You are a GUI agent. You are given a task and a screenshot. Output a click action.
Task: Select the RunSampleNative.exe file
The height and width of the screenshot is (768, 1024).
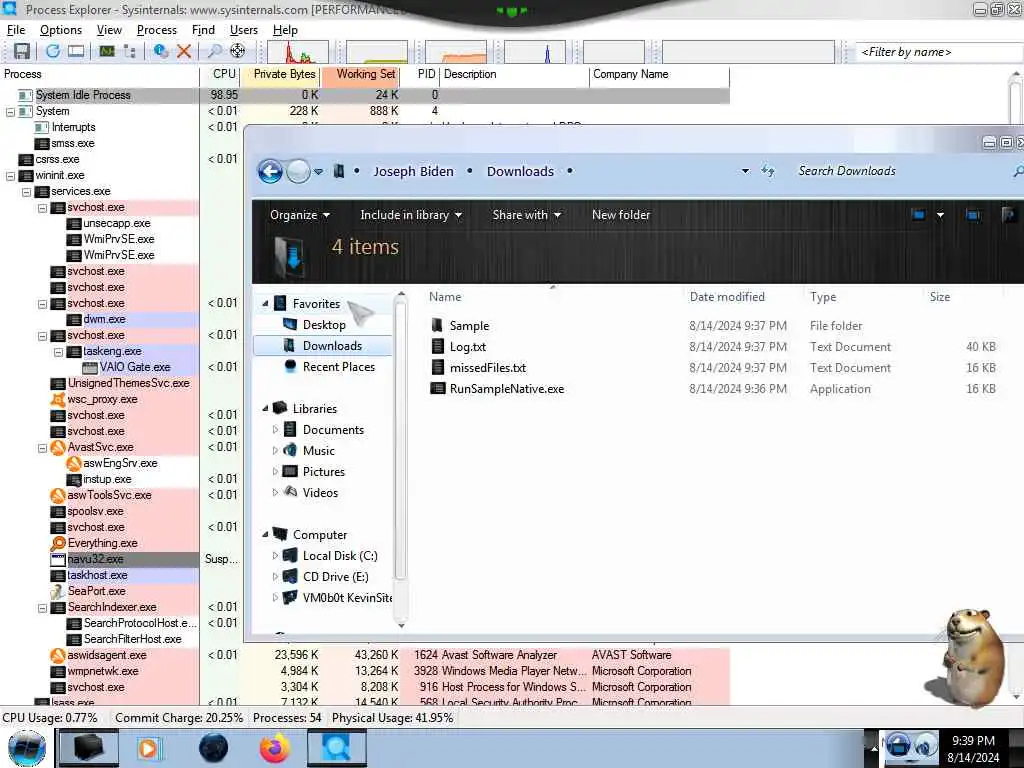click(507, 389)
